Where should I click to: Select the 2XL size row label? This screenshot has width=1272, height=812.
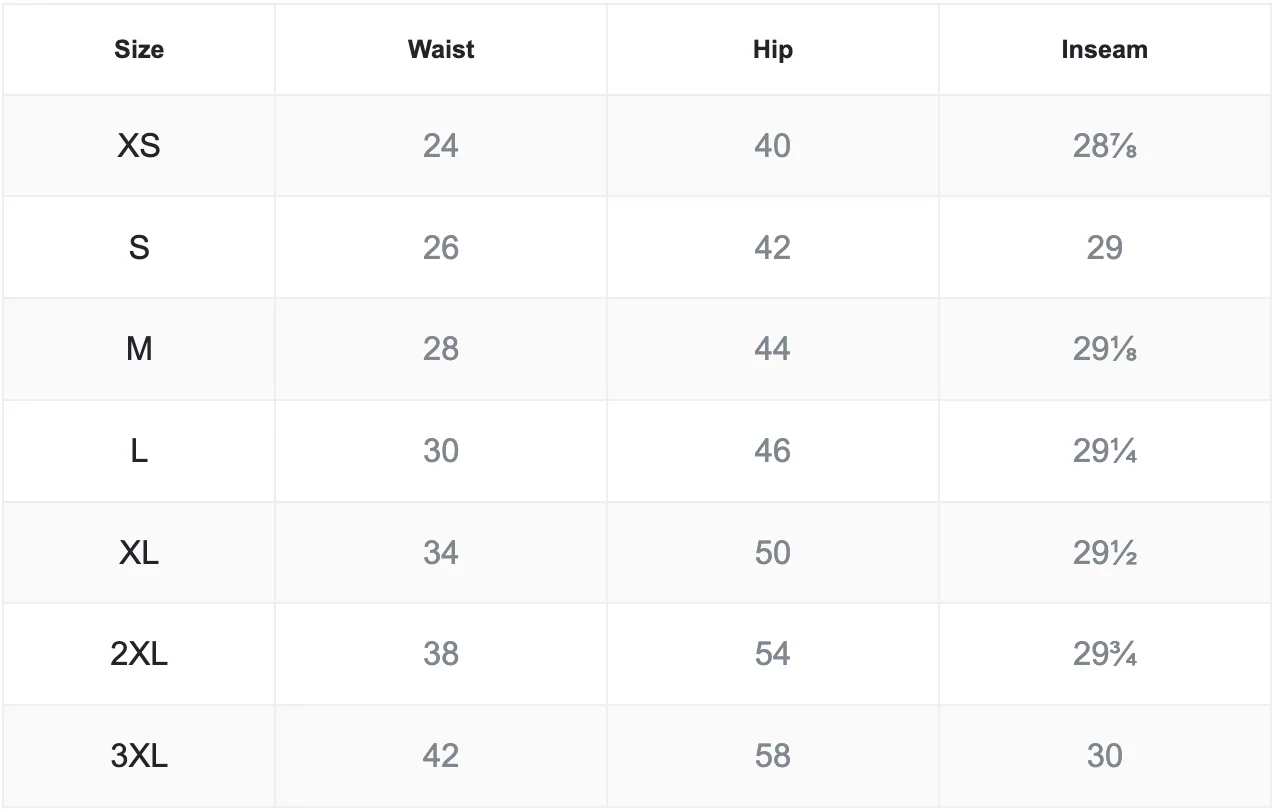(139, 654)
